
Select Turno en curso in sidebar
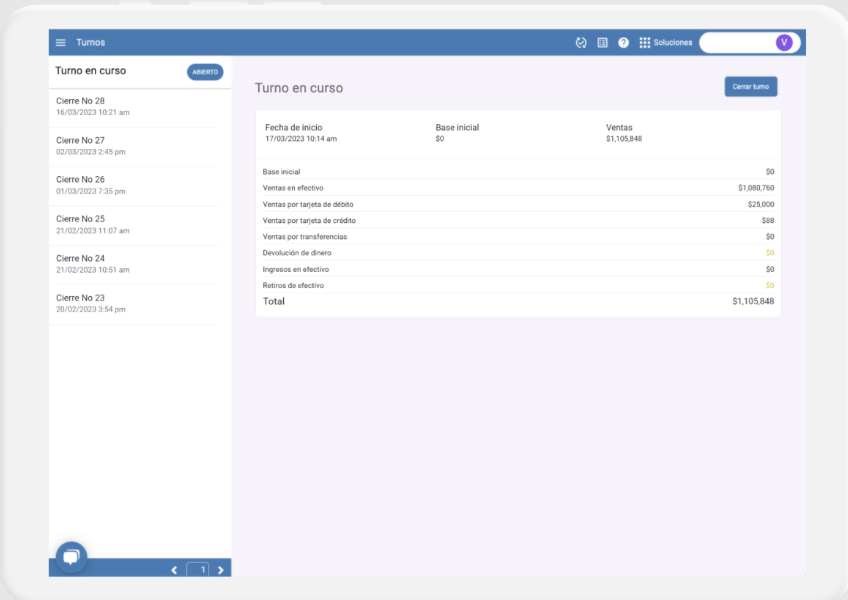(x=91, y=71)
